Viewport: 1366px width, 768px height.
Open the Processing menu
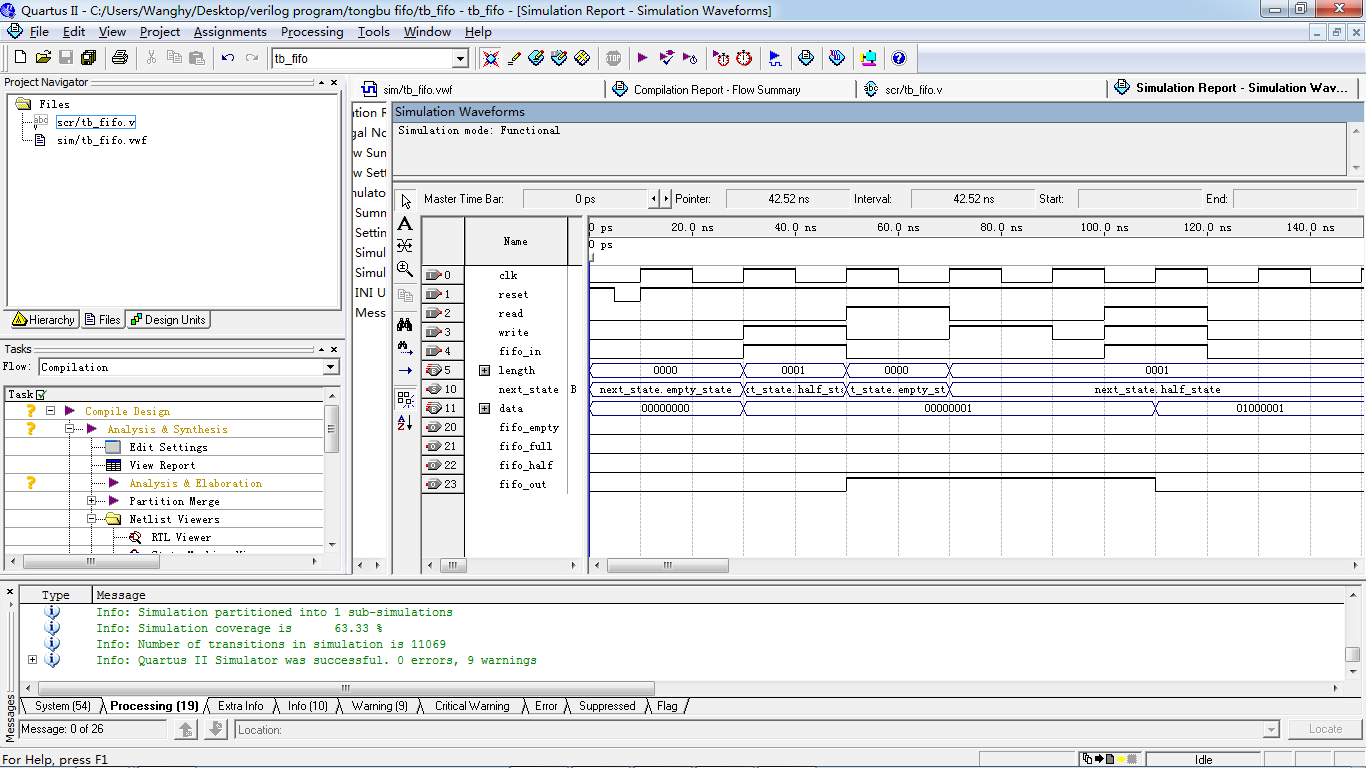click(x=311, y=32)
